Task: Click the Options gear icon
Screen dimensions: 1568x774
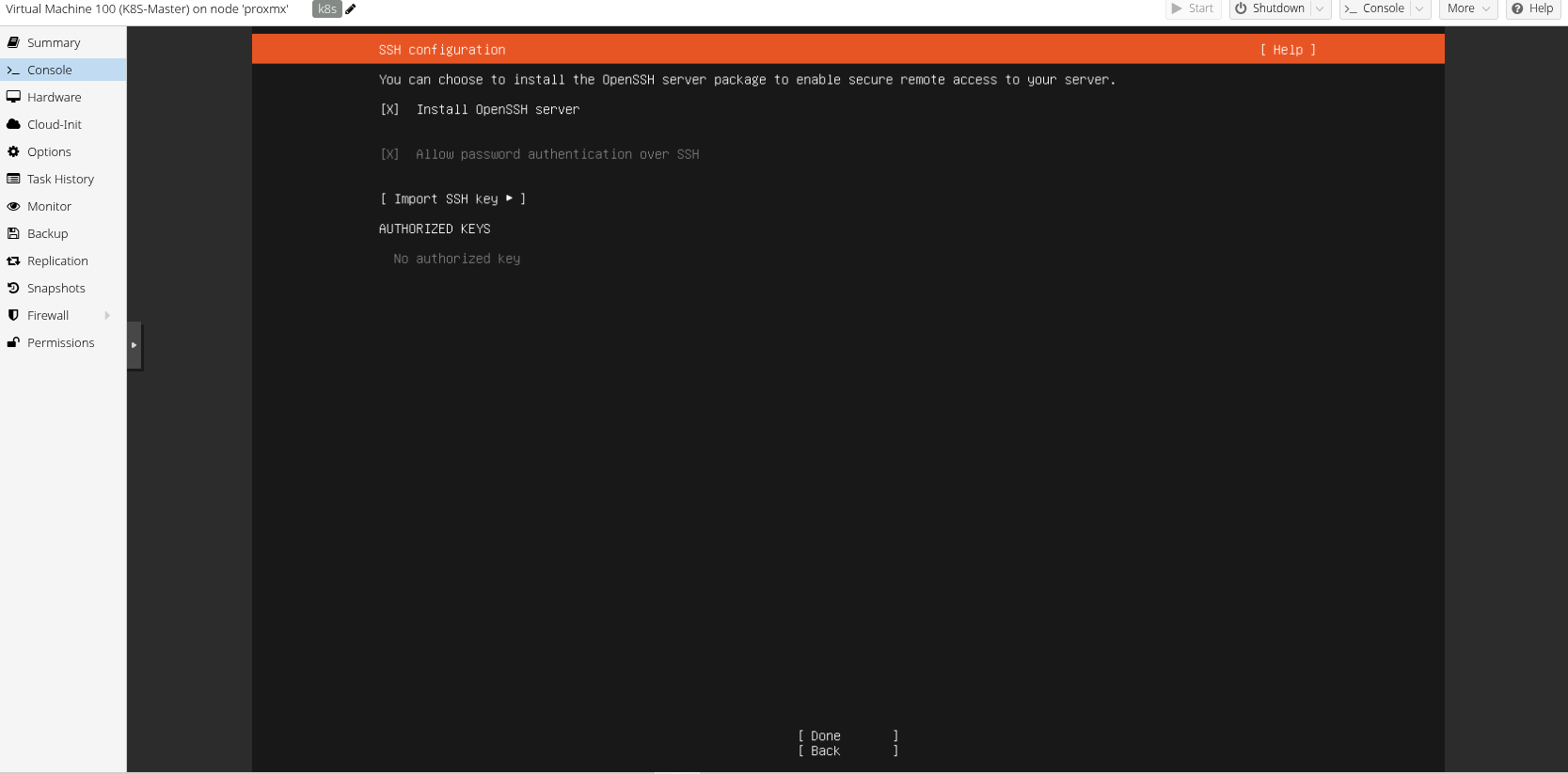Action: [x=13, y=151]
